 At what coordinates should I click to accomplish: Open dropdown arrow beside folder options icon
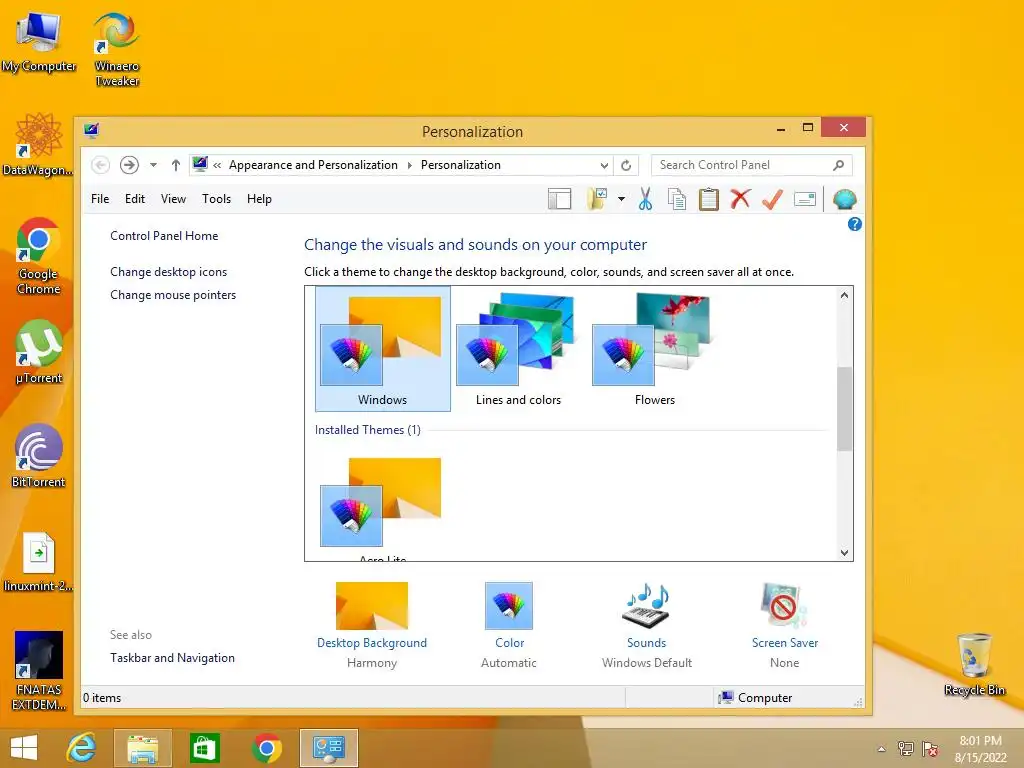[621, 199]
